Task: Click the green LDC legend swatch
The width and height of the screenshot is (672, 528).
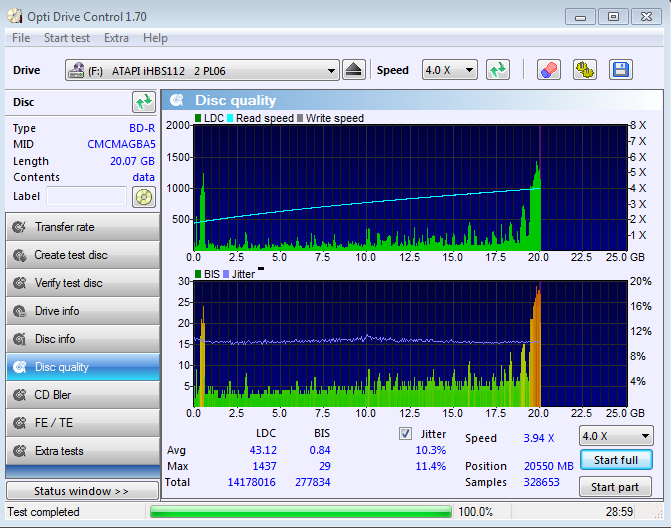Action: [x=198, y=118]
